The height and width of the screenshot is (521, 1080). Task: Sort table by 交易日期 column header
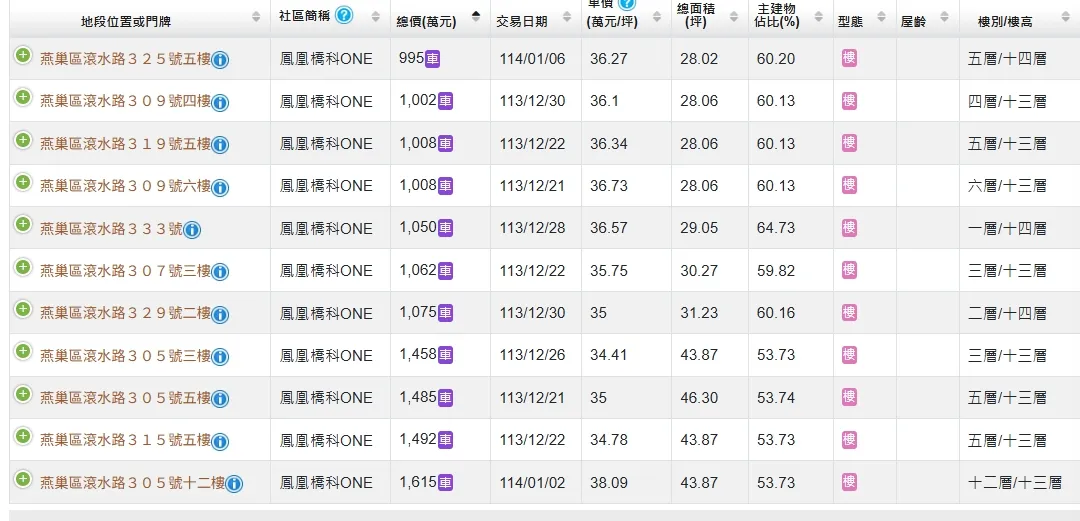521,21
